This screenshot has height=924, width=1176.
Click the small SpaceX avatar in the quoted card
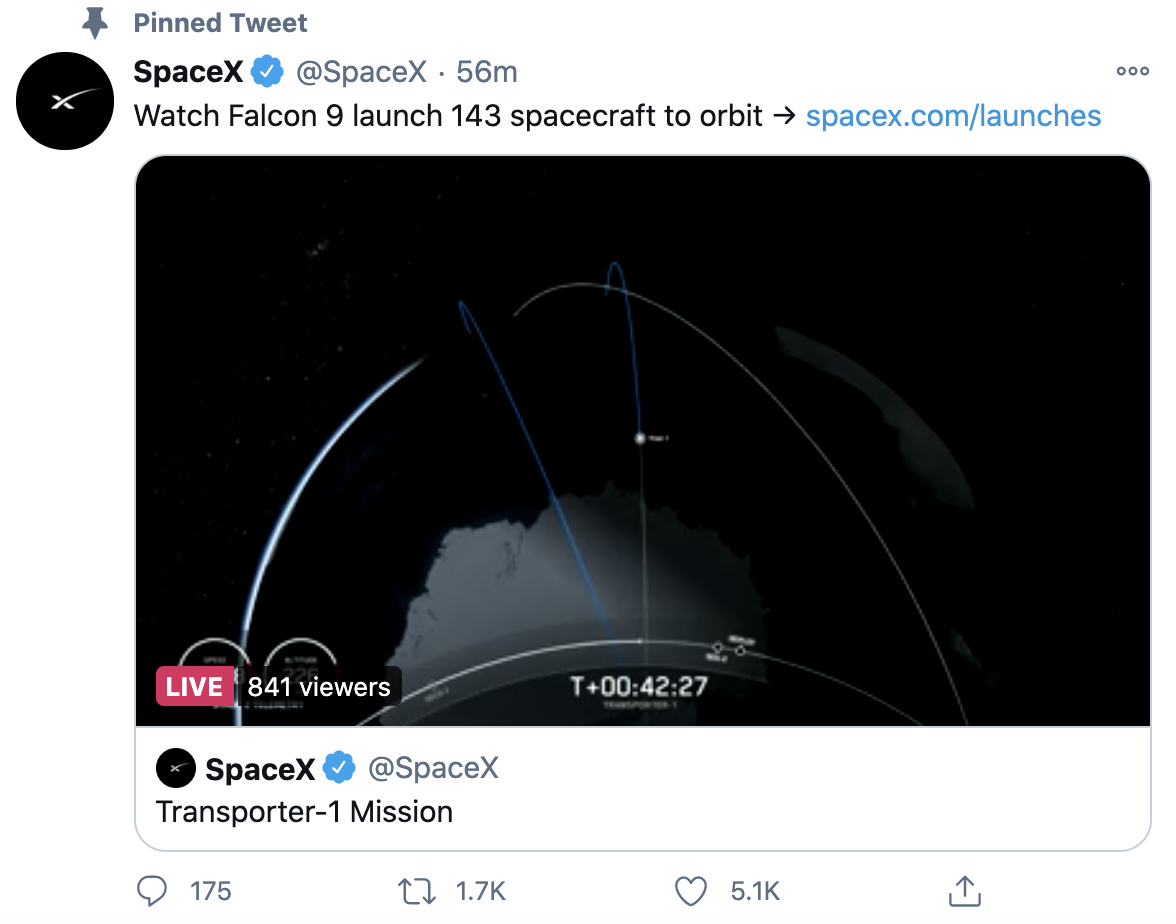(176, 768)
